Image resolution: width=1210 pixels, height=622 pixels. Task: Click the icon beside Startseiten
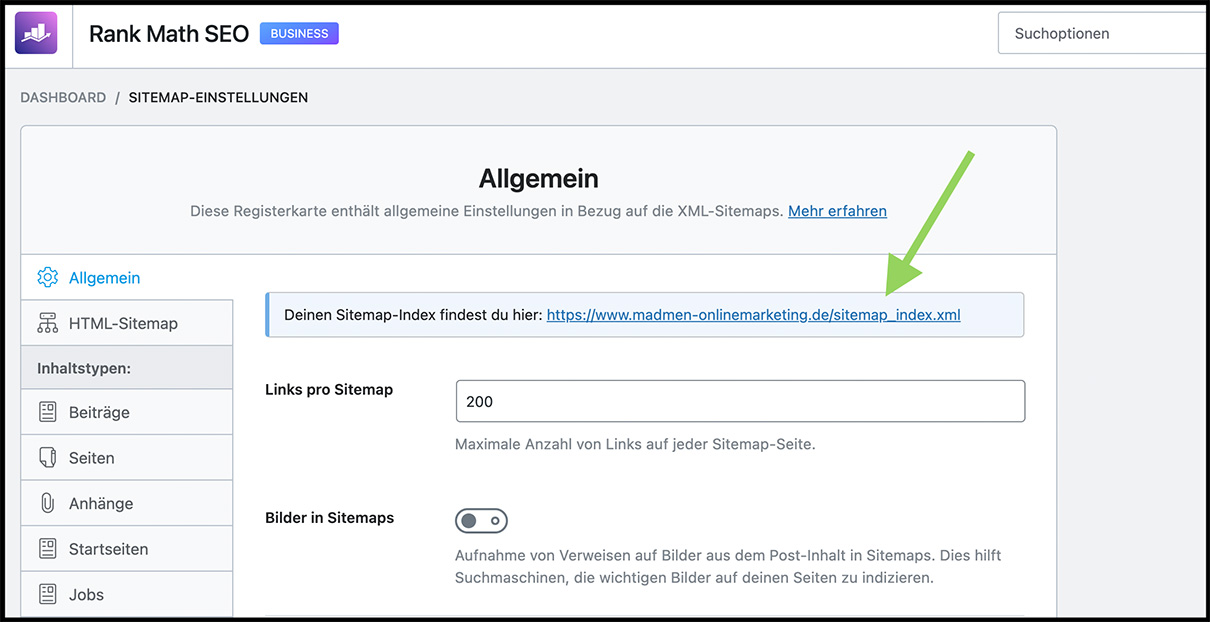tap(47, 549)
